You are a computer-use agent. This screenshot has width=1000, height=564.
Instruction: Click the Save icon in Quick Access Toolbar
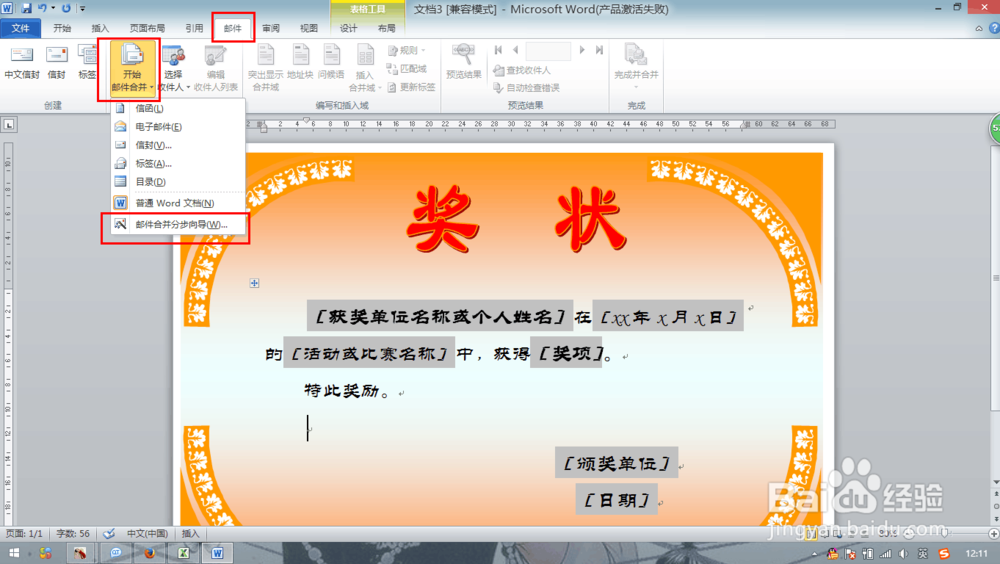[26, 8]
